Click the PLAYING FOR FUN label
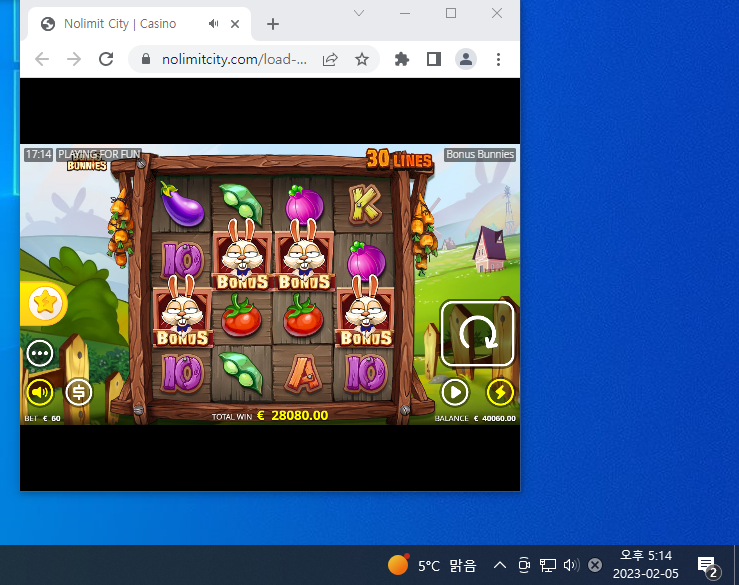The height and width of the screenshot is (585, 739). 99,154
